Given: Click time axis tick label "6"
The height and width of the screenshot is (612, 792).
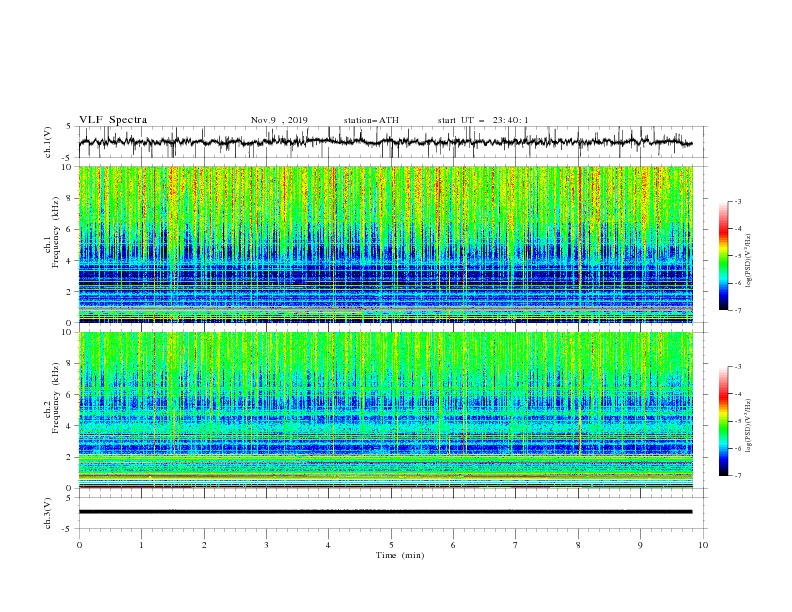Looking at the screenshot, I should tap(453, 545).
